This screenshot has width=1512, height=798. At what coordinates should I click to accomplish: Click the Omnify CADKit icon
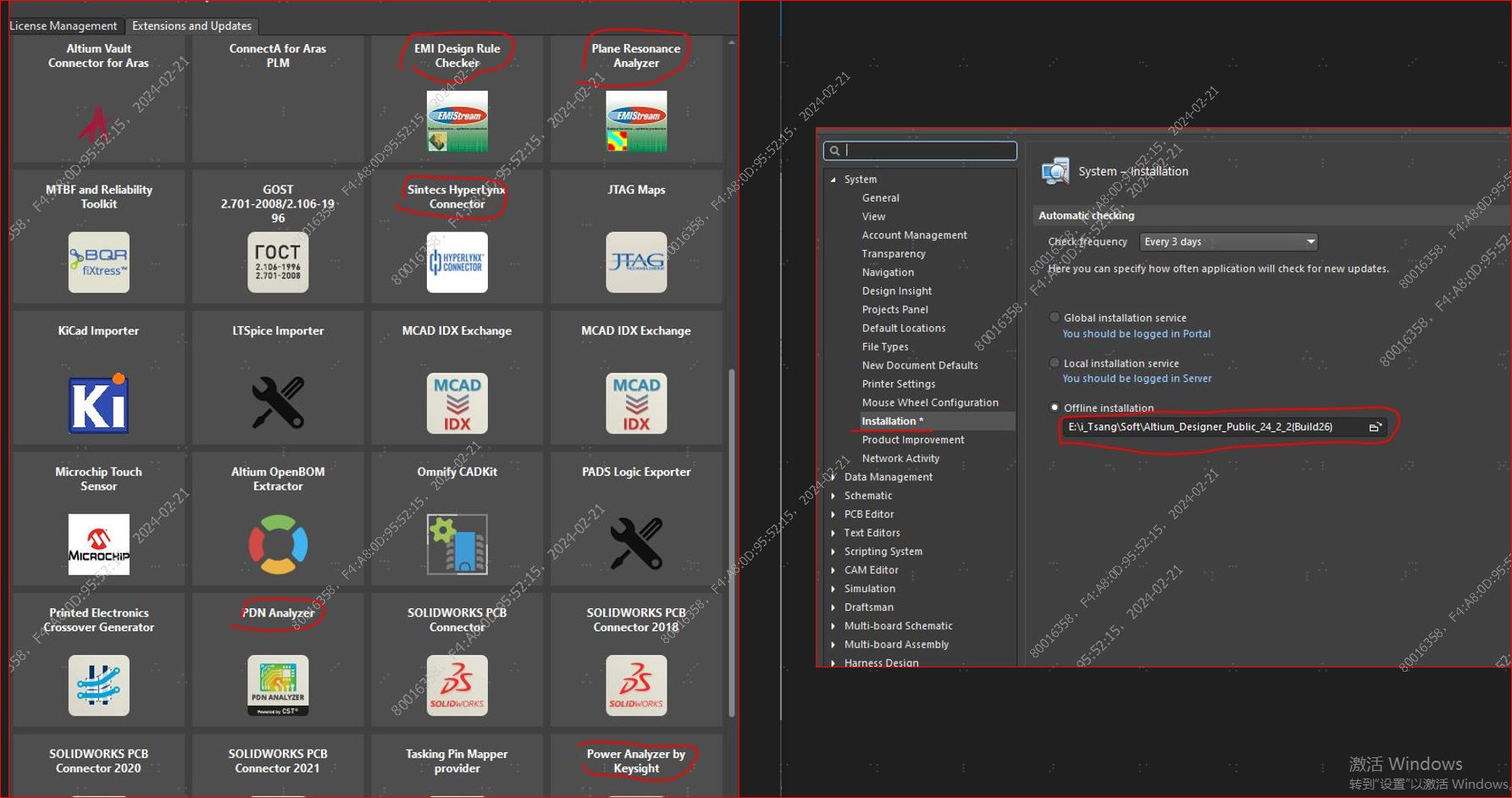457,544
